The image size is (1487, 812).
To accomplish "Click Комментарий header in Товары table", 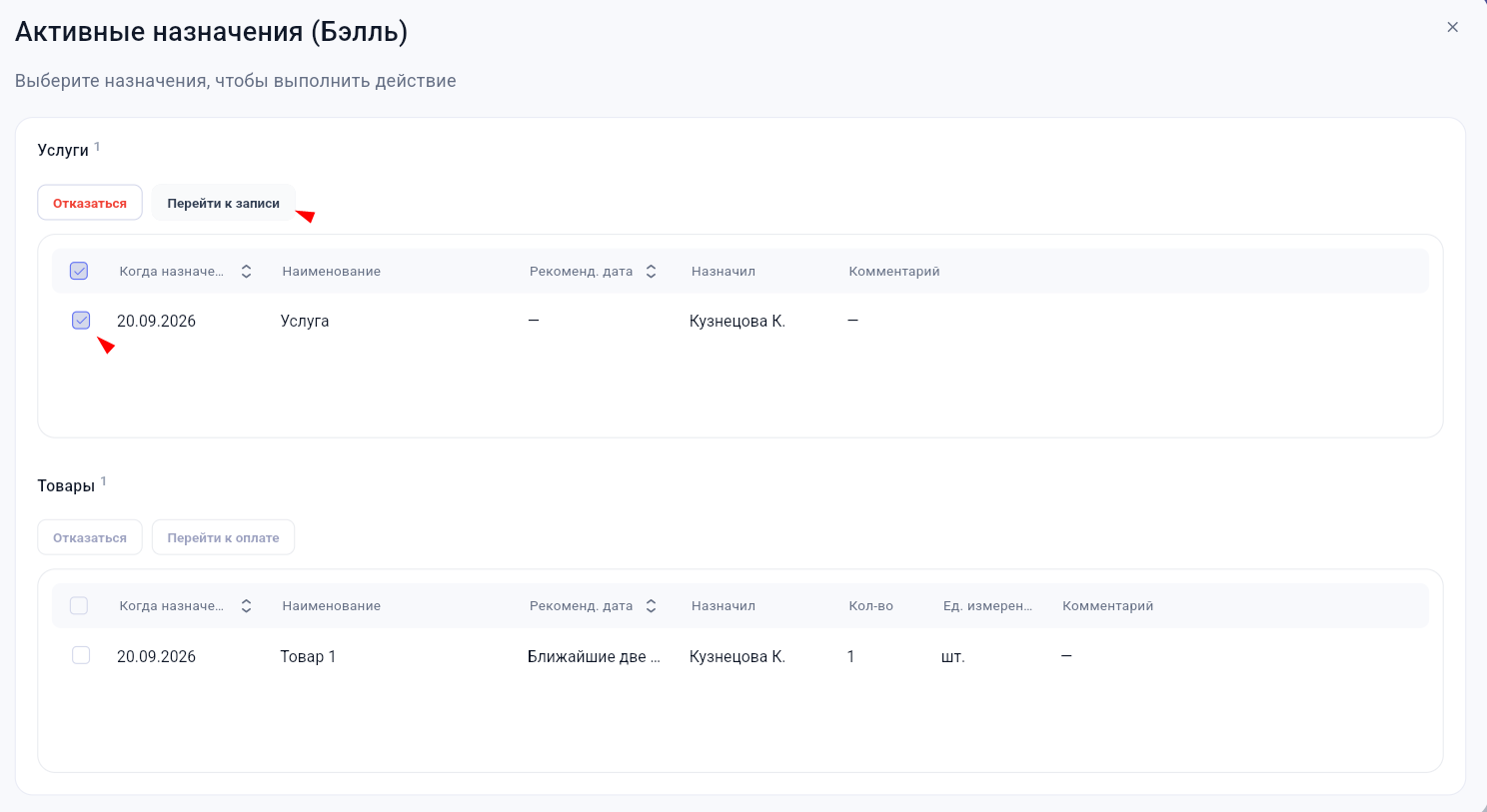I will tap(1107, 606).
